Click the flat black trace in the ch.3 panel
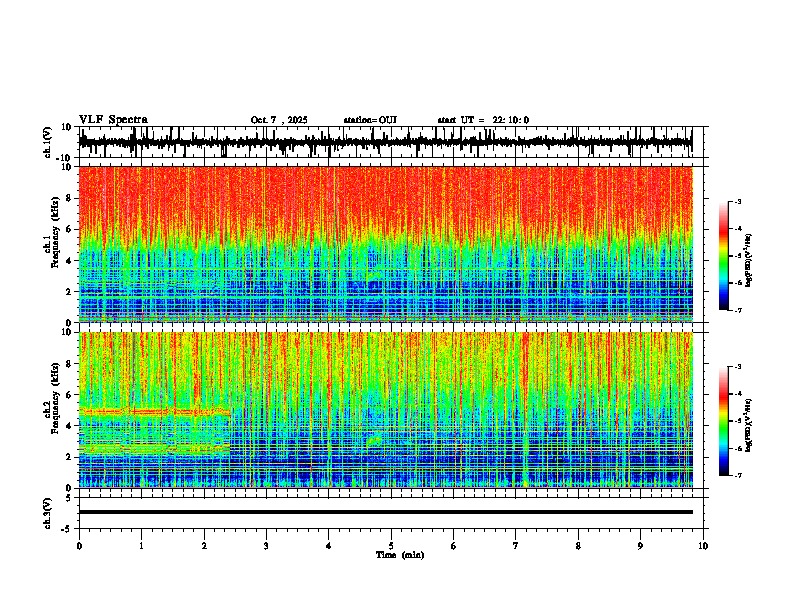The height and width of the screenshot is (612, 792). click(x=385, y=512)
